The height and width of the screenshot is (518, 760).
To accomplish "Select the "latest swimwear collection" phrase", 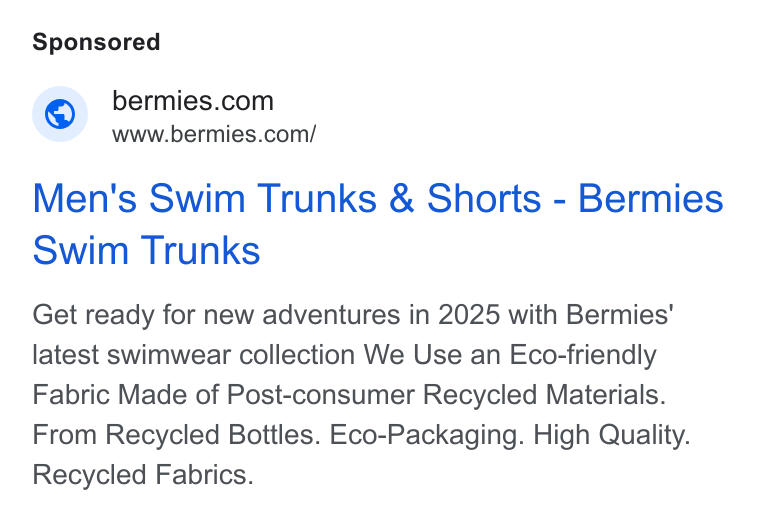I will (194, 355).
